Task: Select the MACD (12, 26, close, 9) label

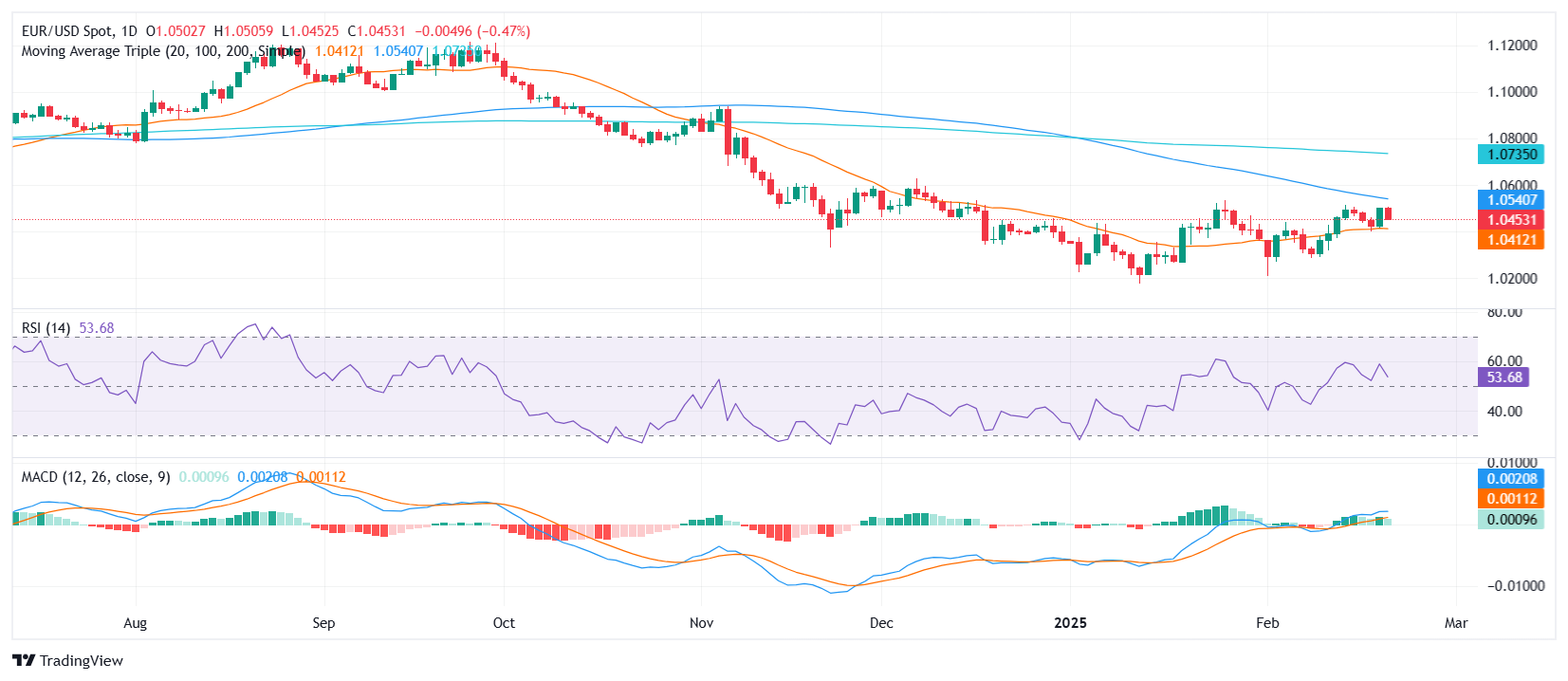Action: (x=95, y=477)
